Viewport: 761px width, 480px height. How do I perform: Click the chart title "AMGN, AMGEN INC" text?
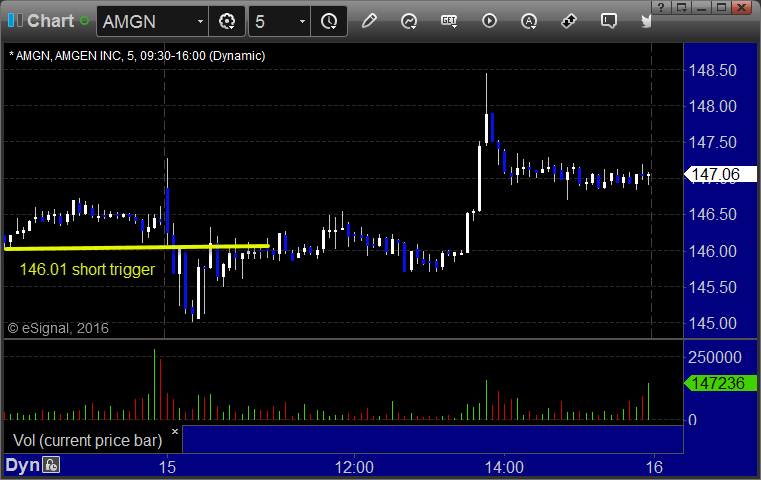(68, 56)
